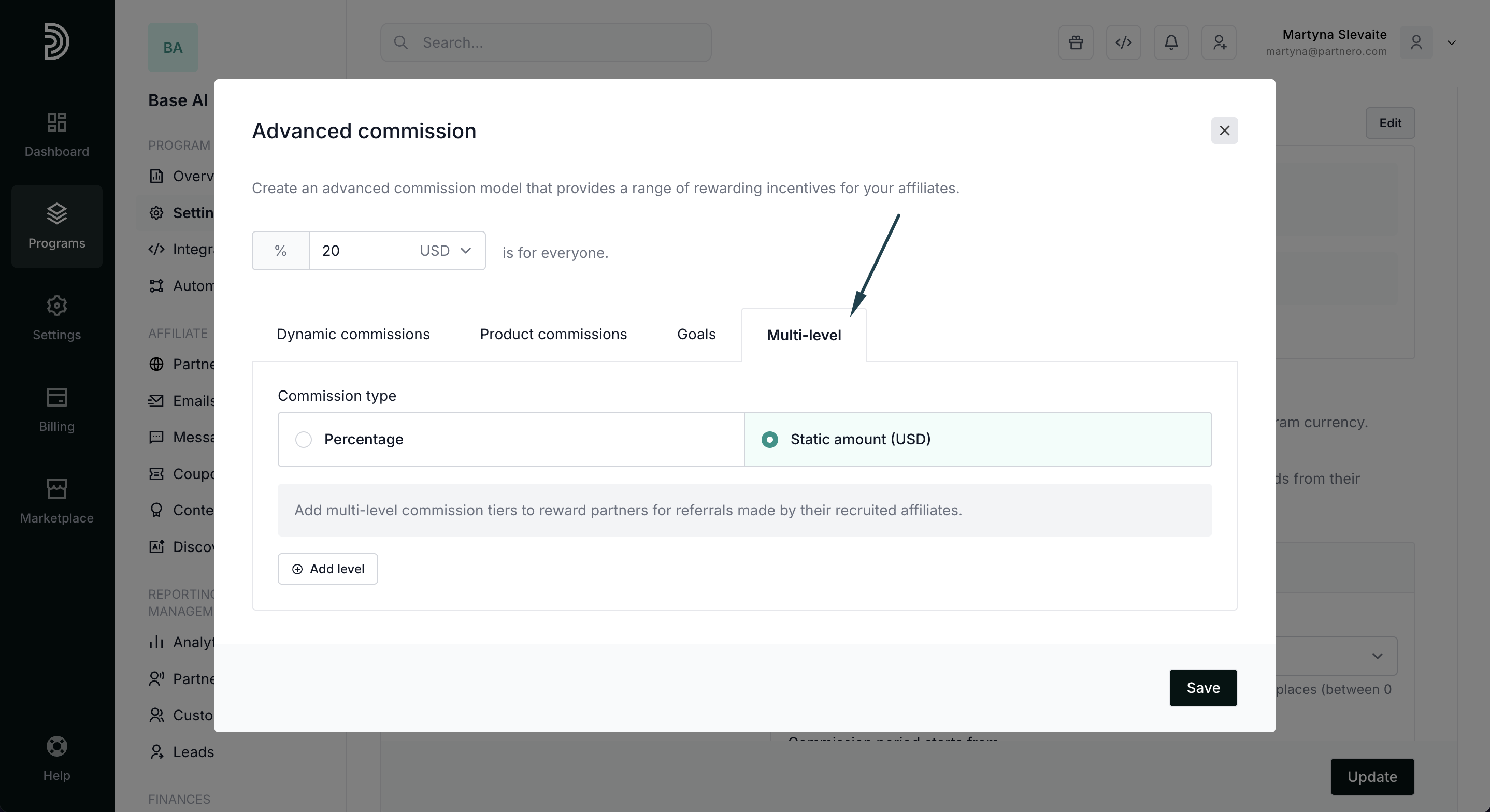Open the USD currency dropdown
This screenshot has height=812, width=1490.
[x=445, y=251]
